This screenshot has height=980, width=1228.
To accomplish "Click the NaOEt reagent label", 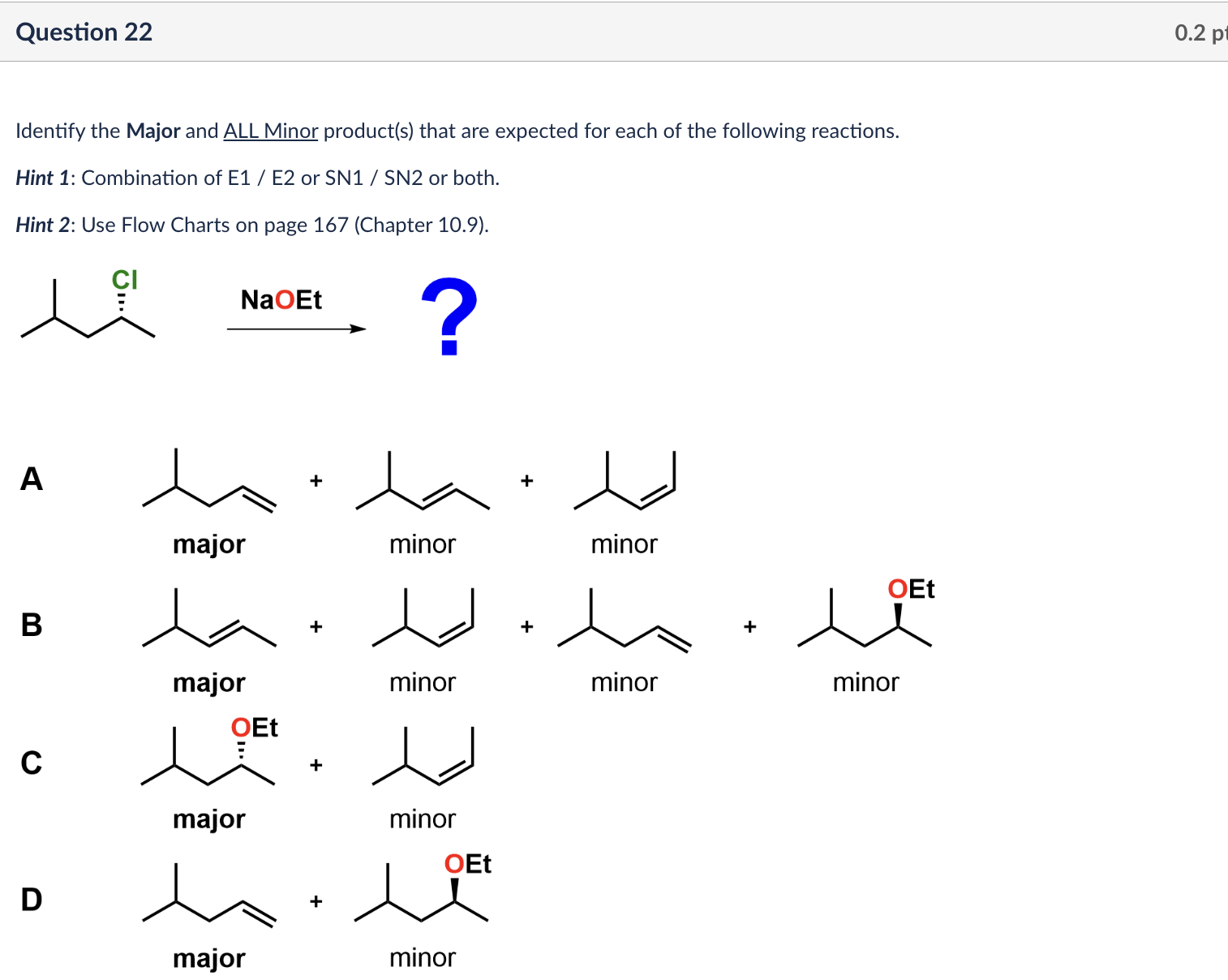I will tap(281, 300).
